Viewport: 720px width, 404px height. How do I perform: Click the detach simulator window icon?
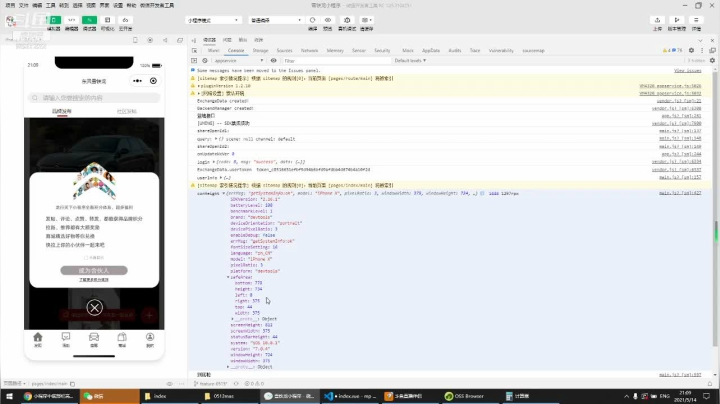coord(180,40)
